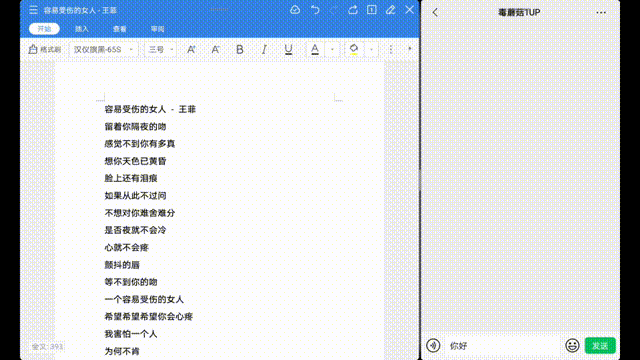Click the line 一个容易受伤的女人
This screenshot has height=360, width=640.
144,299
